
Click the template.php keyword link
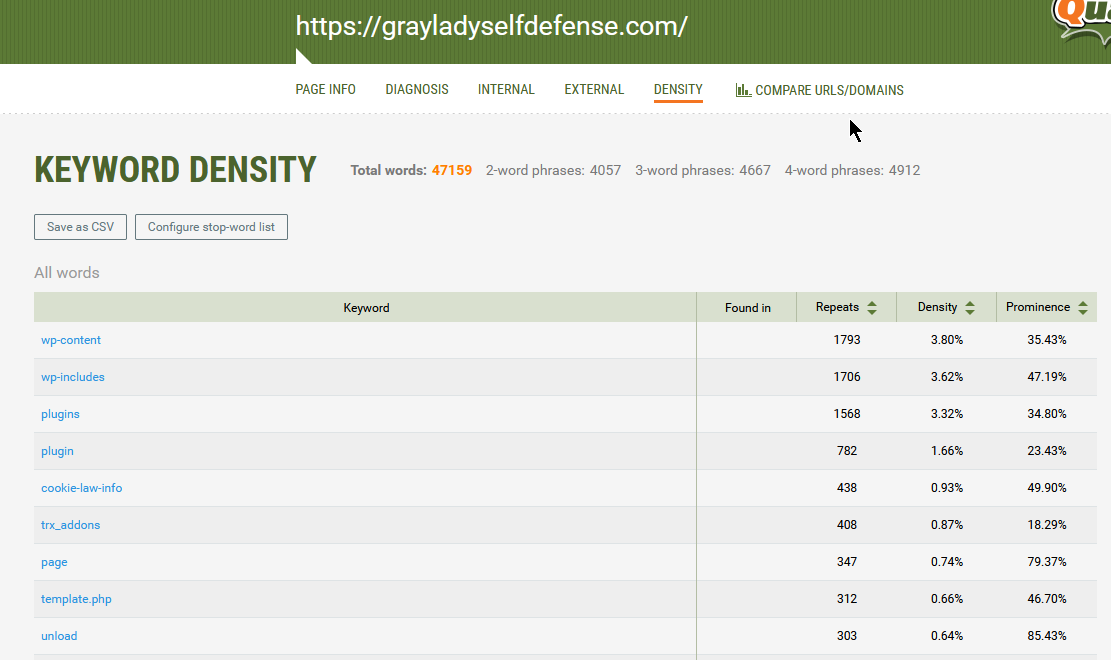coord(76,599)
